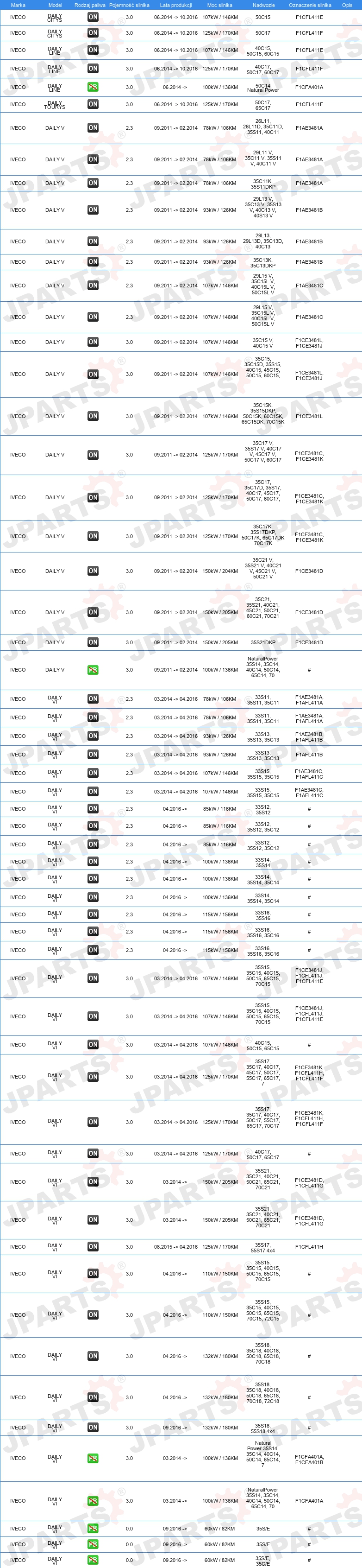Click the ON icon in the DAILY VI 40C17, 50C17, 65C17 row
Screen dimensions: 362x1568
(93, 1154)
